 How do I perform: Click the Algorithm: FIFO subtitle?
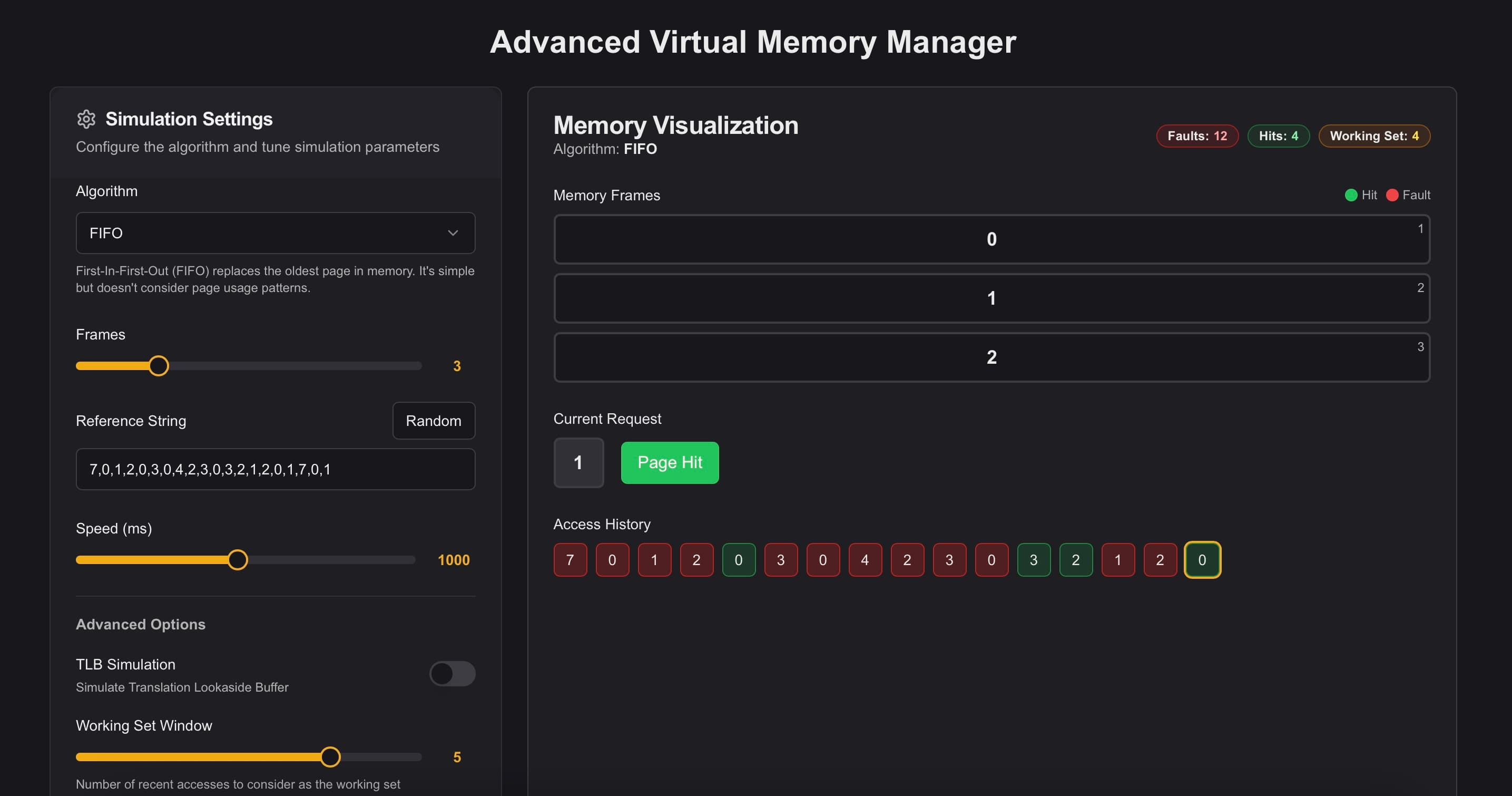(x=605, y=149)
